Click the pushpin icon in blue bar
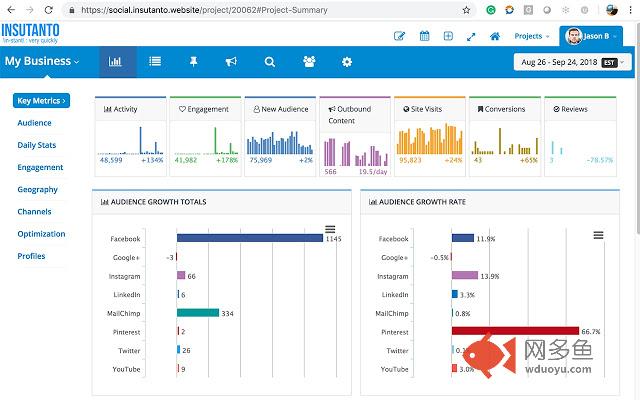The width and height of the screenshot is (640, 400). pos(193,62)
